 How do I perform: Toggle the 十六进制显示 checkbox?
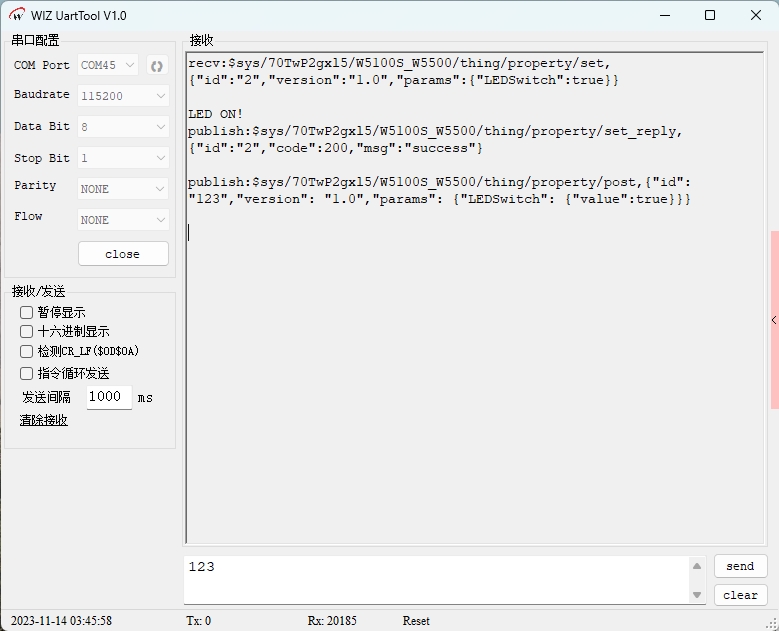pos(27,331)
